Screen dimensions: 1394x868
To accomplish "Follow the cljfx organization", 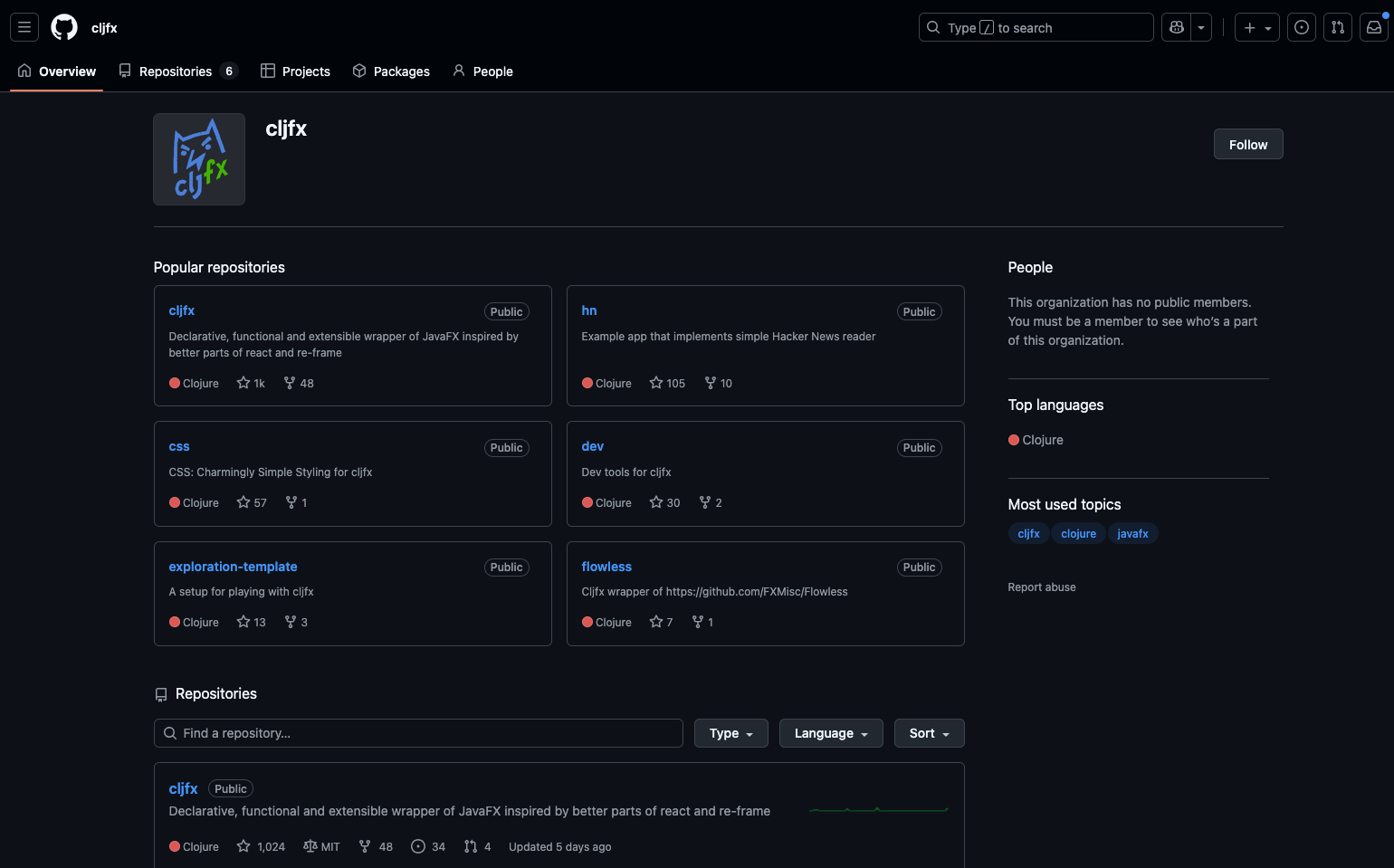I will tap(1247, 145).
